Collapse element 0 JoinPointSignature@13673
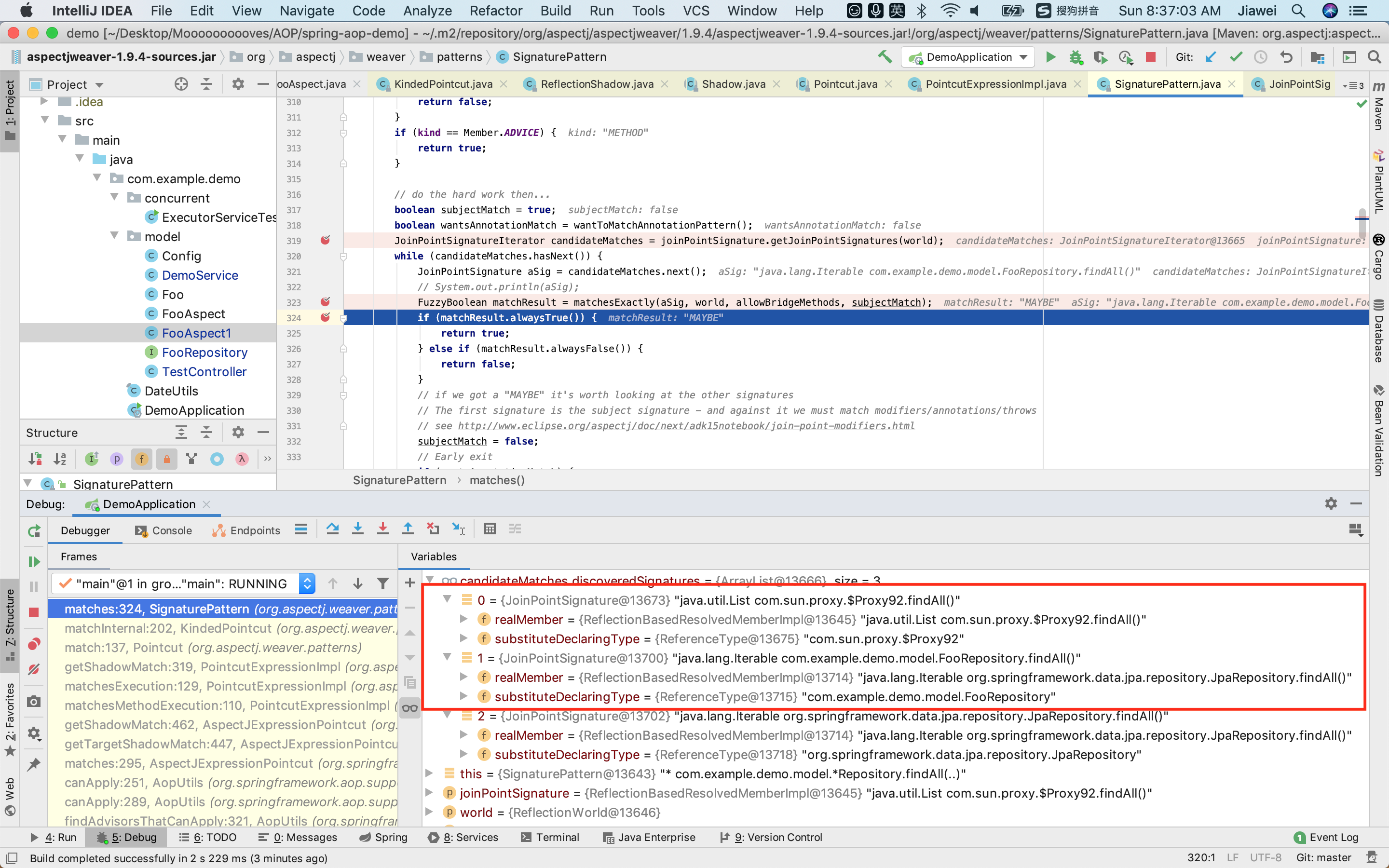Image resolution: width=1389 pixels, height=868 pixels. 447,599
